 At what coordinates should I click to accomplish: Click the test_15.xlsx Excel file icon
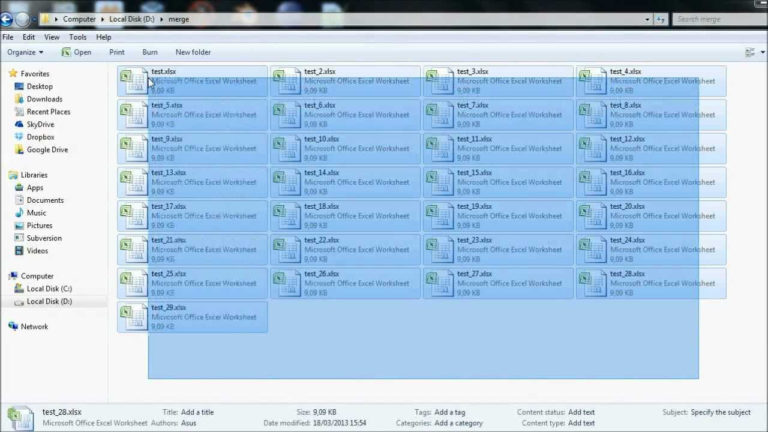pyautogui.click(x=439, y=182)
